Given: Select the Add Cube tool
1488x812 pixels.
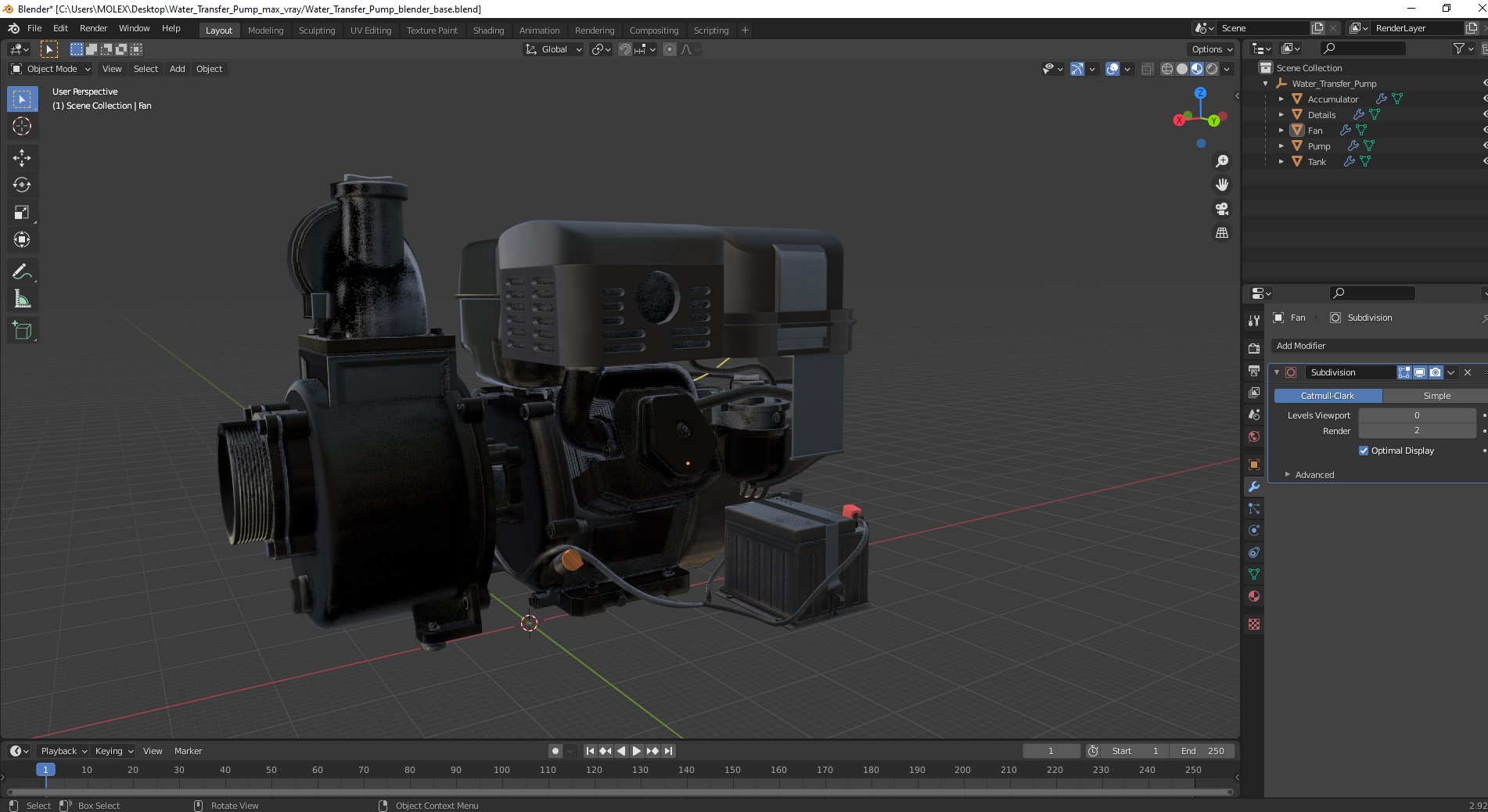Looking at the screenshot, I should [x=22, y=331].
